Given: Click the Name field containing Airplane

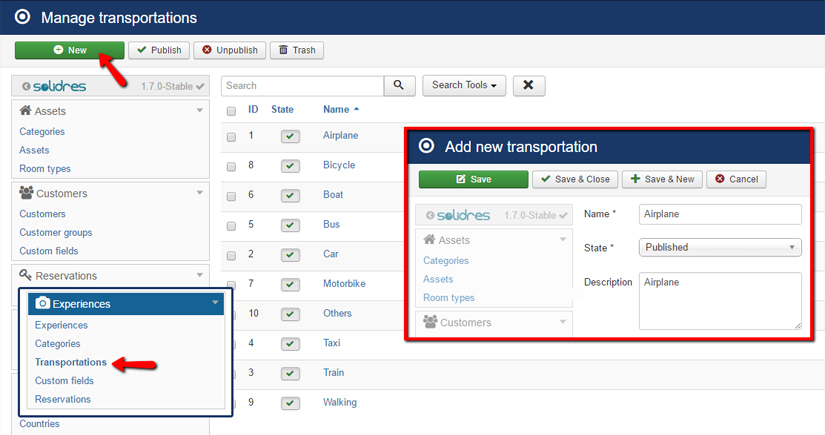Looking at the screenshot, I should click(720, 215).
